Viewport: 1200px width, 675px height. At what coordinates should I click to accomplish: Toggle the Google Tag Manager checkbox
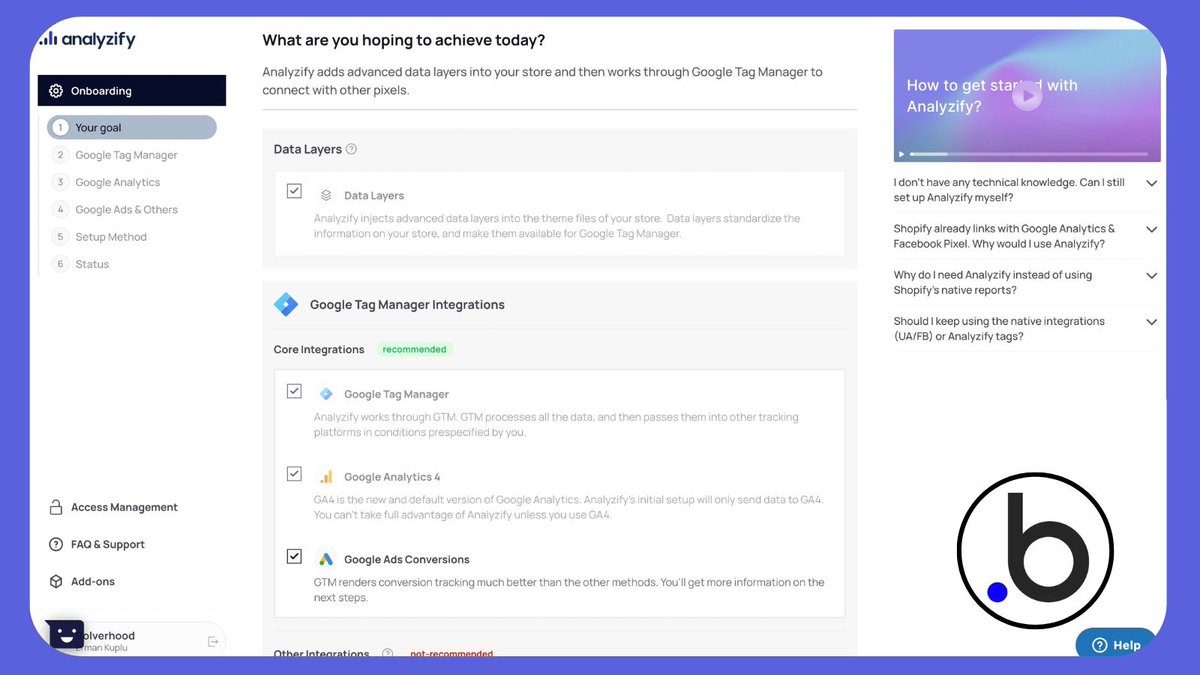(294, 391)
